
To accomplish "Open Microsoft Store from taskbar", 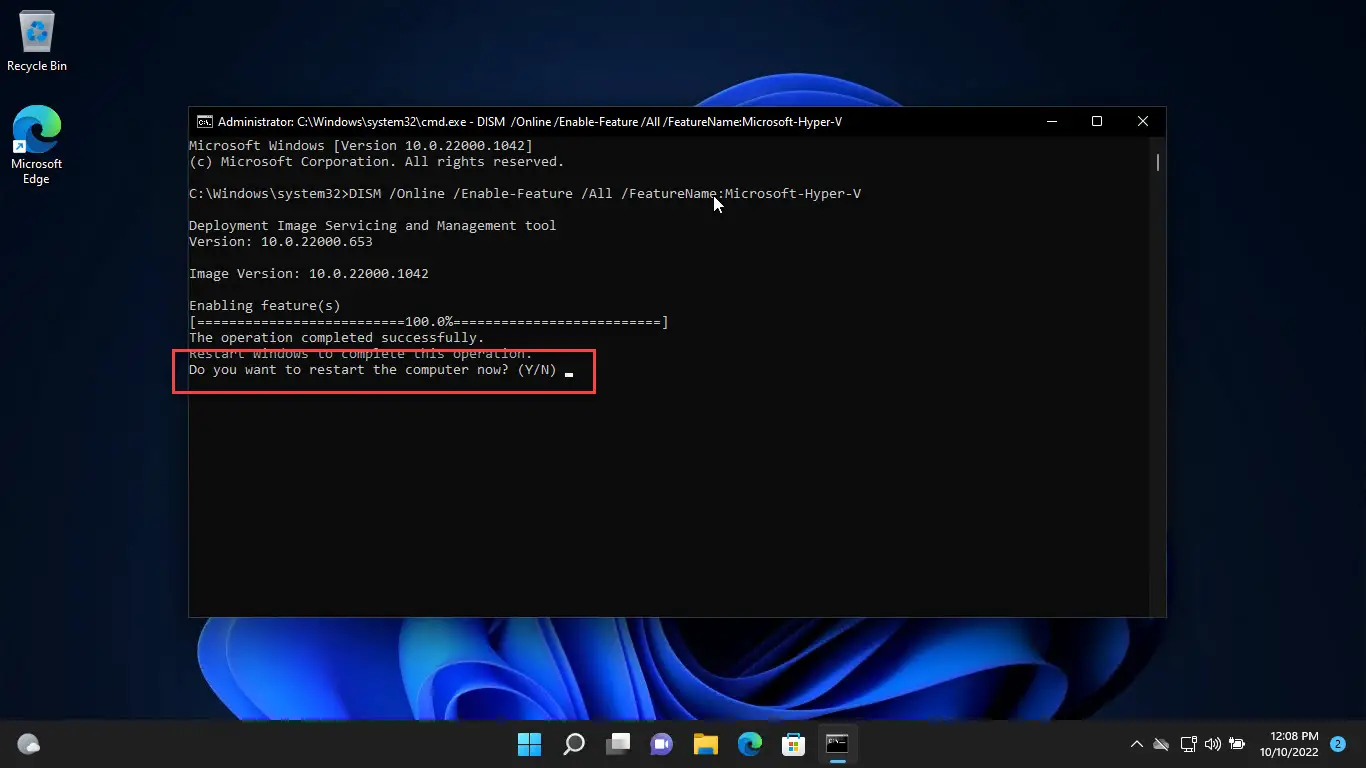I will pos(794,744).
